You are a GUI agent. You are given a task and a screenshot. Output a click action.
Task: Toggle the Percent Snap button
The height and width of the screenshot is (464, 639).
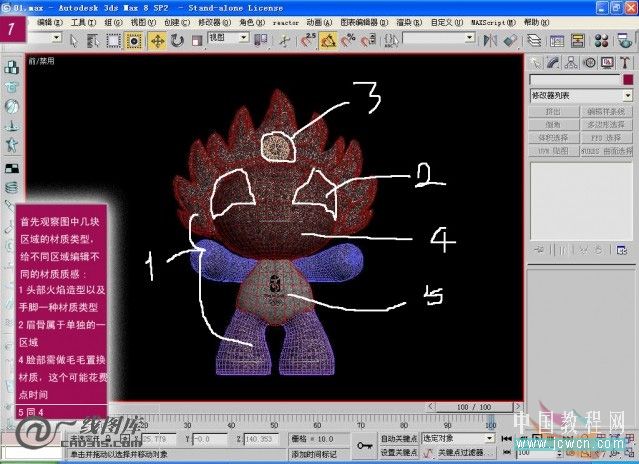coord(348,40)
